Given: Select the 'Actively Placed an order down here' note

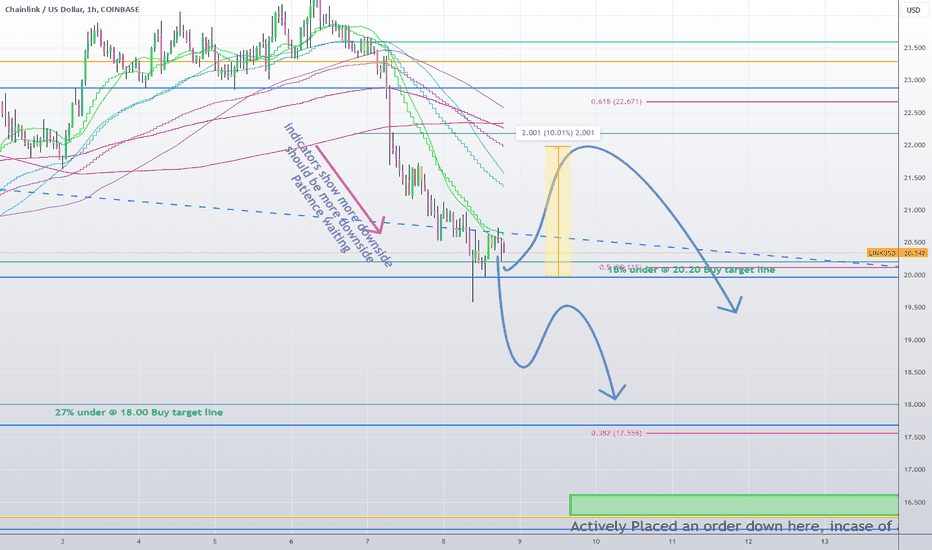Looking at the screenshot, I should [x=734, y=526].
